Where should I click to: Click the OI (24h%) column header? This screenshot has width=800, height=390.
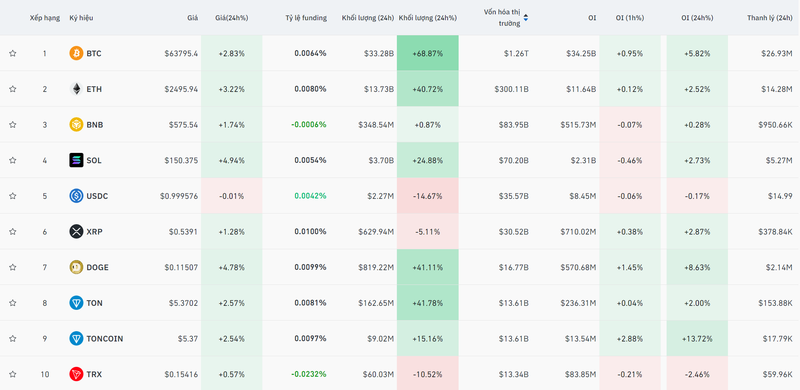click(x=697, y=18)
